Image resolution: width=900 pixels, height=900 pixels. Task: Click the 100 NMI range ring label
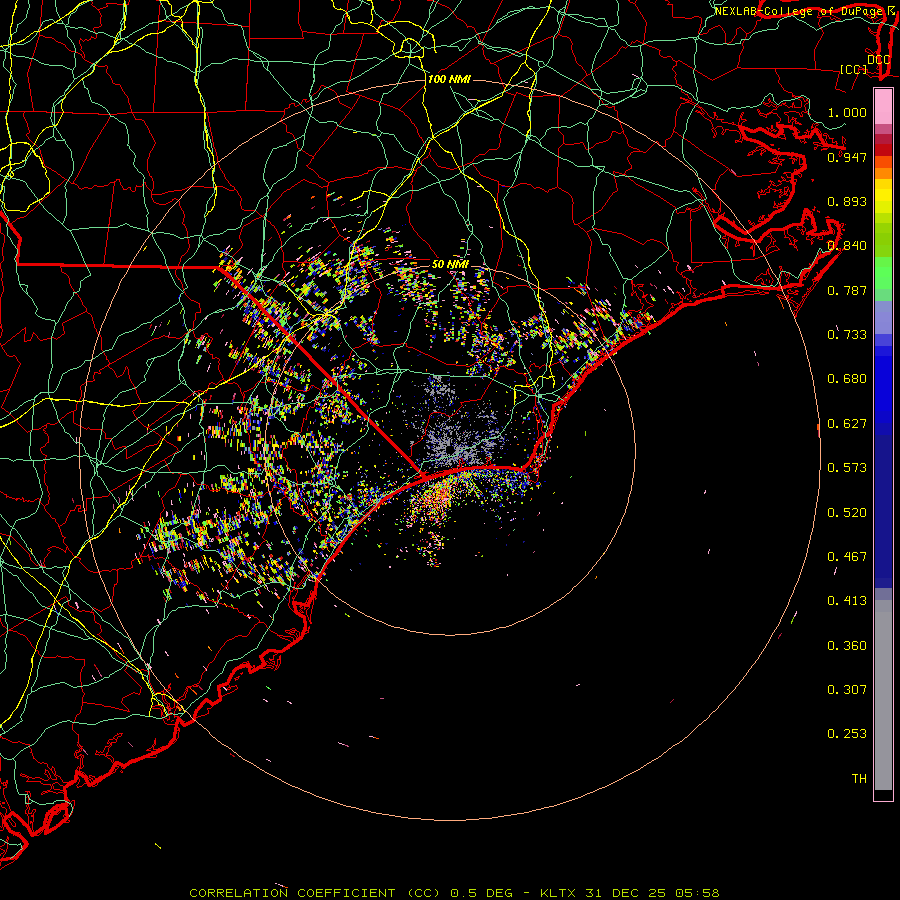(449, 79)
